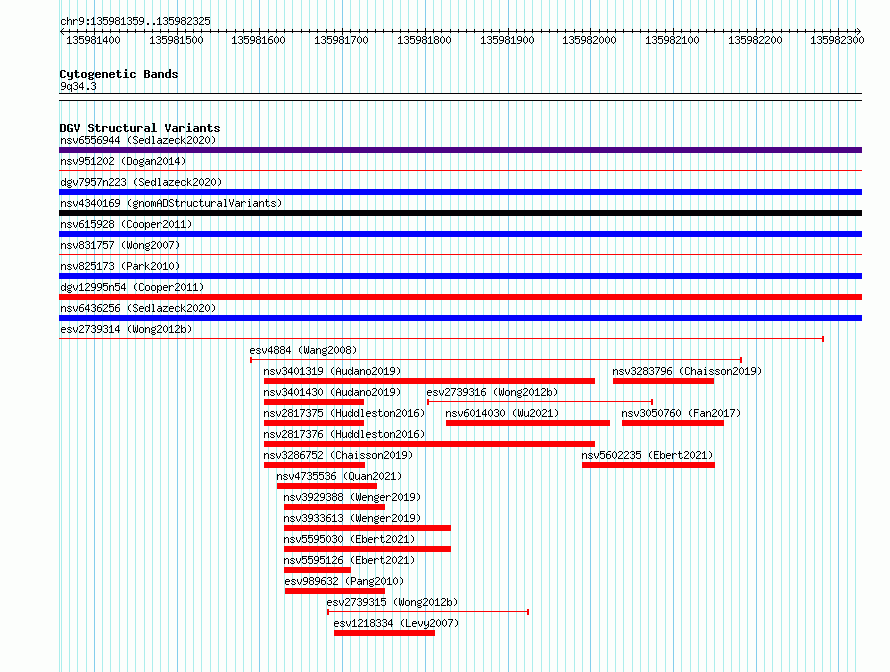Select the red nsv6014030 variant bar
The width and height of the screenshot is (890, 672).
pos(528,423)
